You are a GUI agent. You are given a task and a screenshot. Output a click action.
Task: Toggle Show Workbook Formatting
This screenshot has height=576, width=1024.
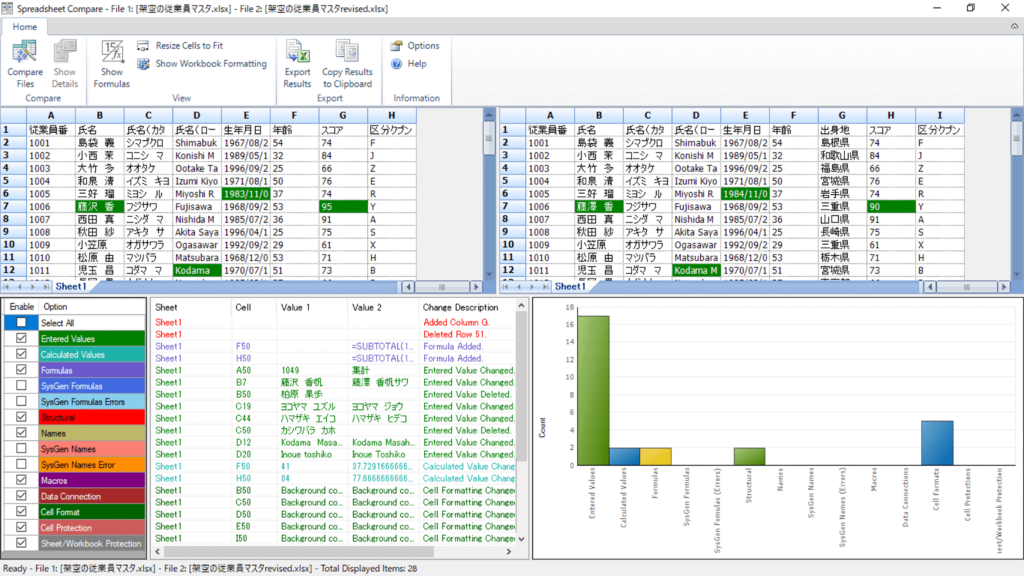pyautogui.click(x=210, y=64)
